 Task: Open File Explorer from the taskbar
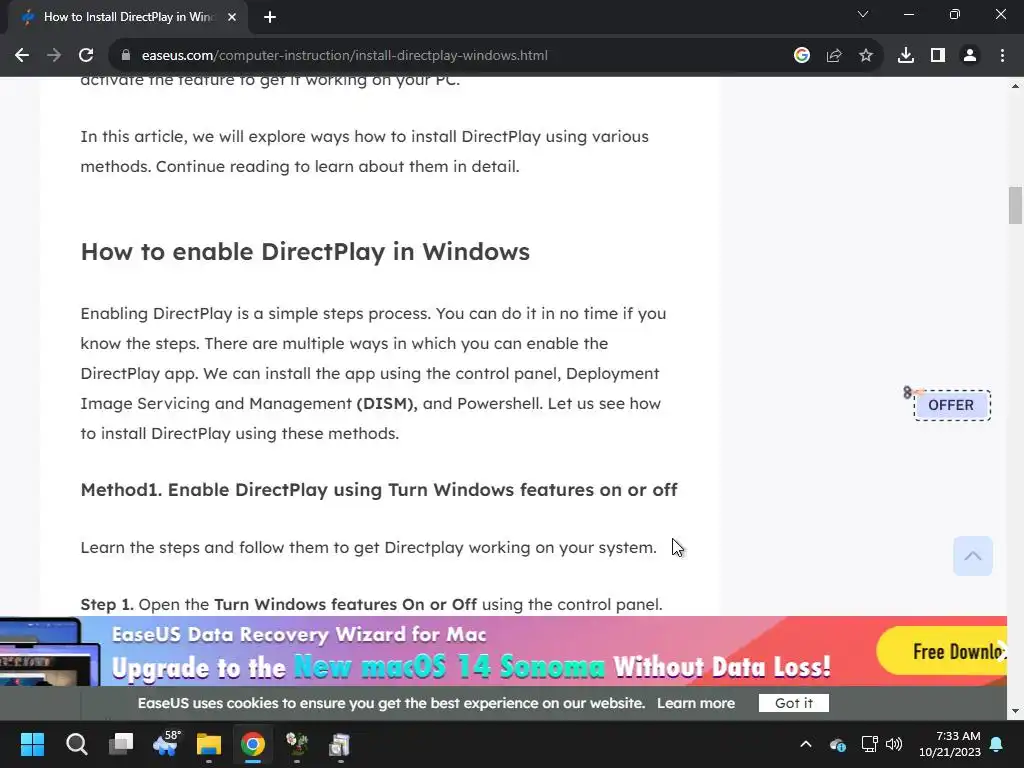209,744
